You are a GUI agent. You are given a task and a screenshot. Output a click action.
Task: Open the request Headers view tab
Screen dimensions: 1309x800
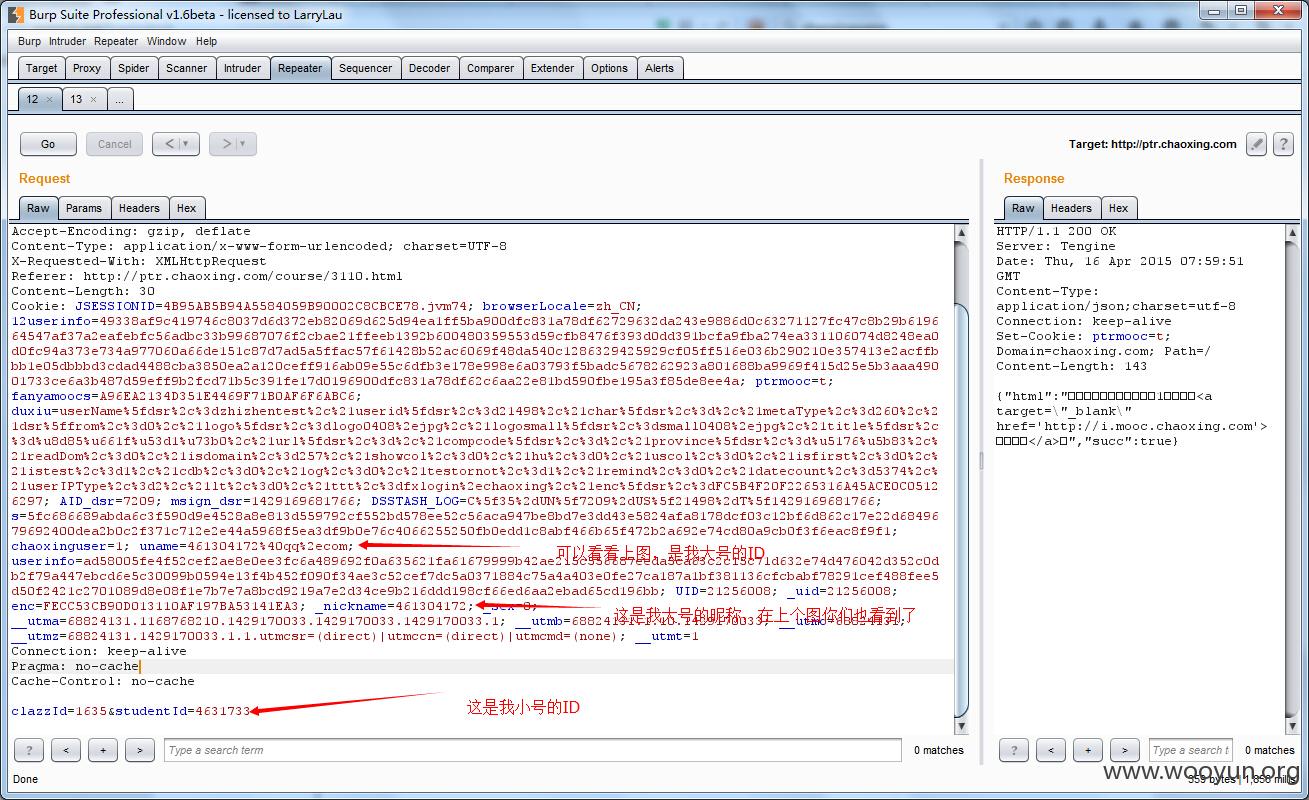(x=139, y=208)
